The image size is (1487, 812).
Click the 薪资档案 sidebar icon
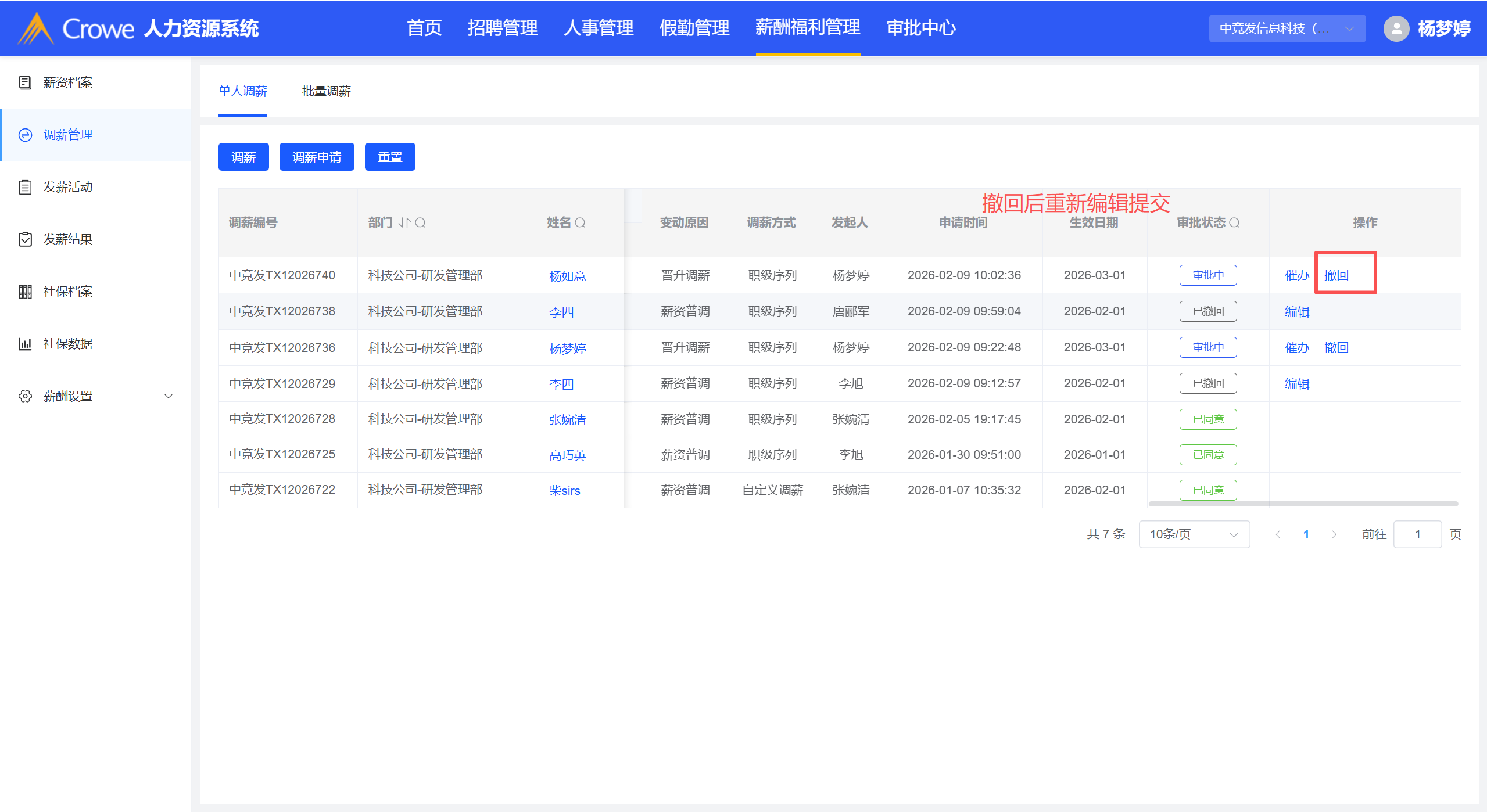(25, 82)
